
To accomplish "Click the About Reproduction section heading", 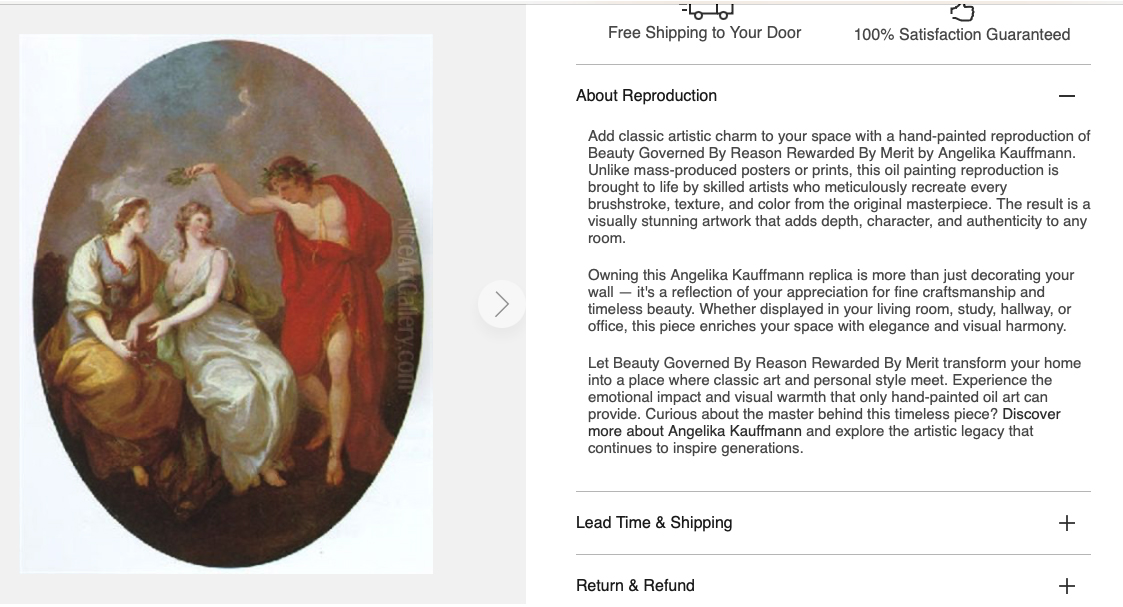I will 646,96.
